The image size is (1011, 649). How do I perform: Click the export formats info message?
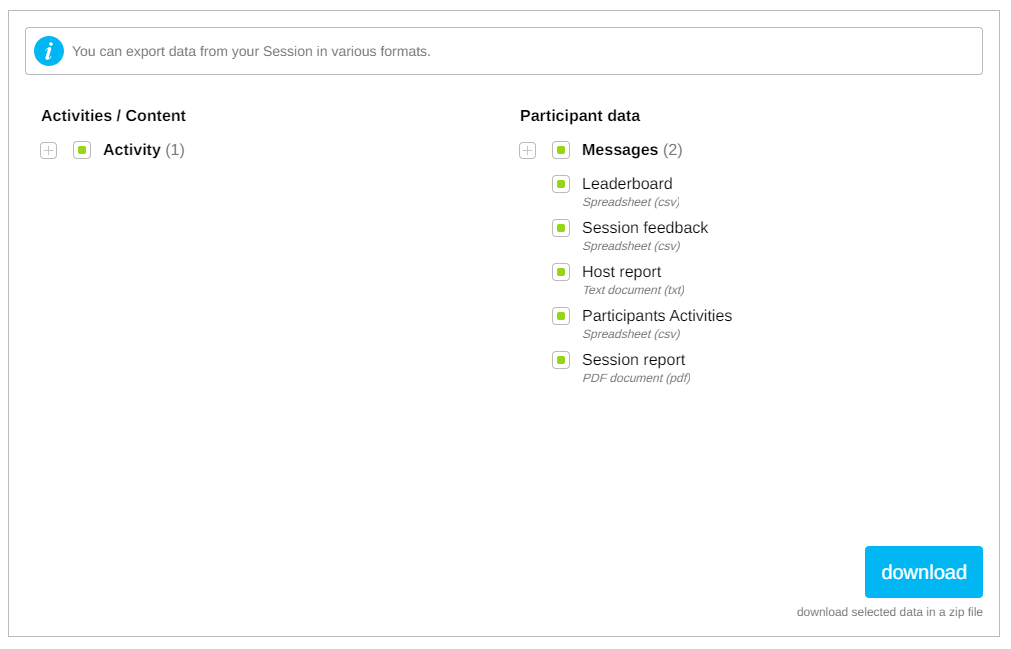pyautogui.click(x=251, y=51)
